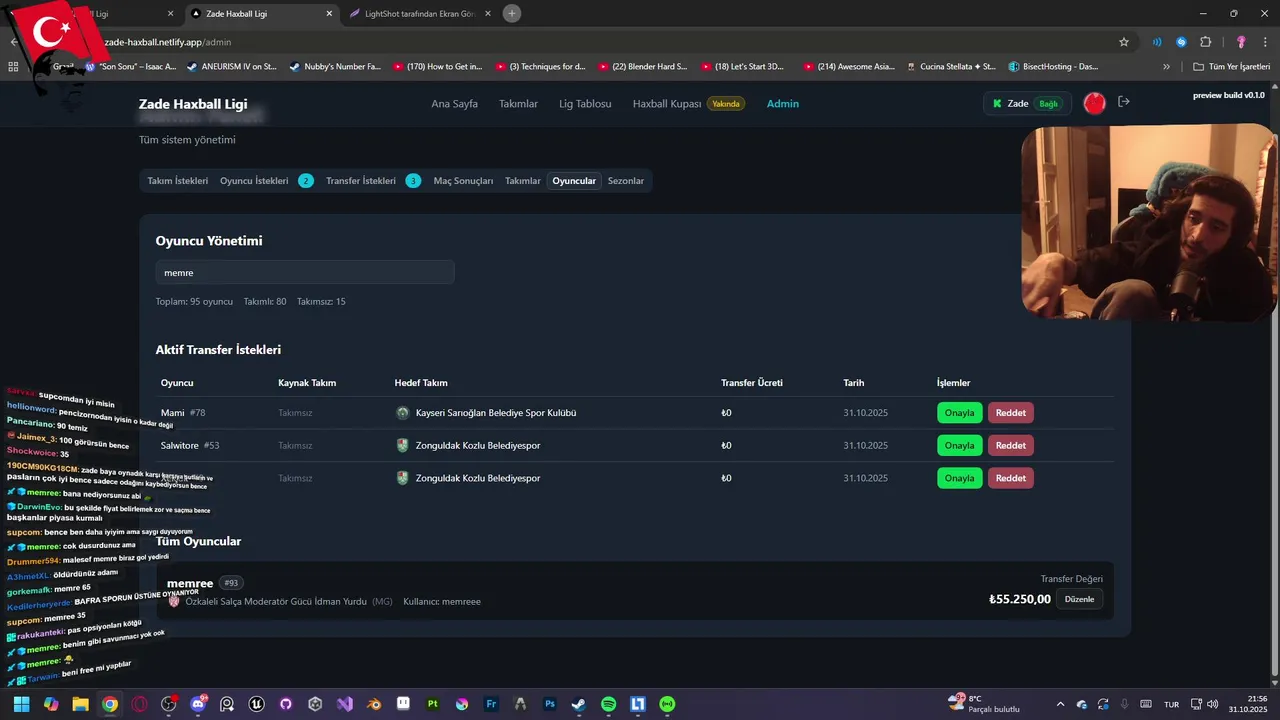Open the volume icon in system tray

point(1212,704)
